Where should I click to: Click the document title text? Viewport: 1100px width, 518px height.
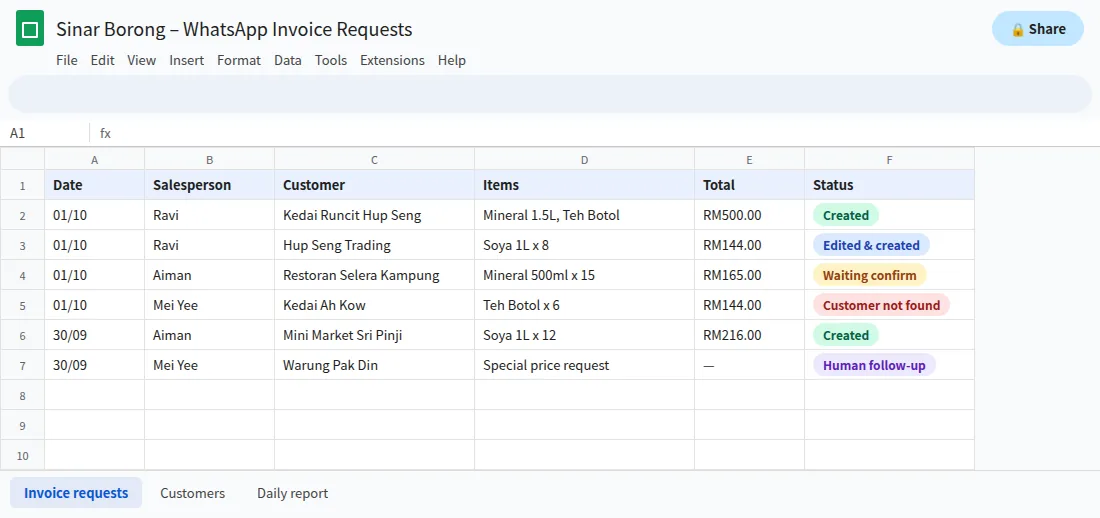234,29
